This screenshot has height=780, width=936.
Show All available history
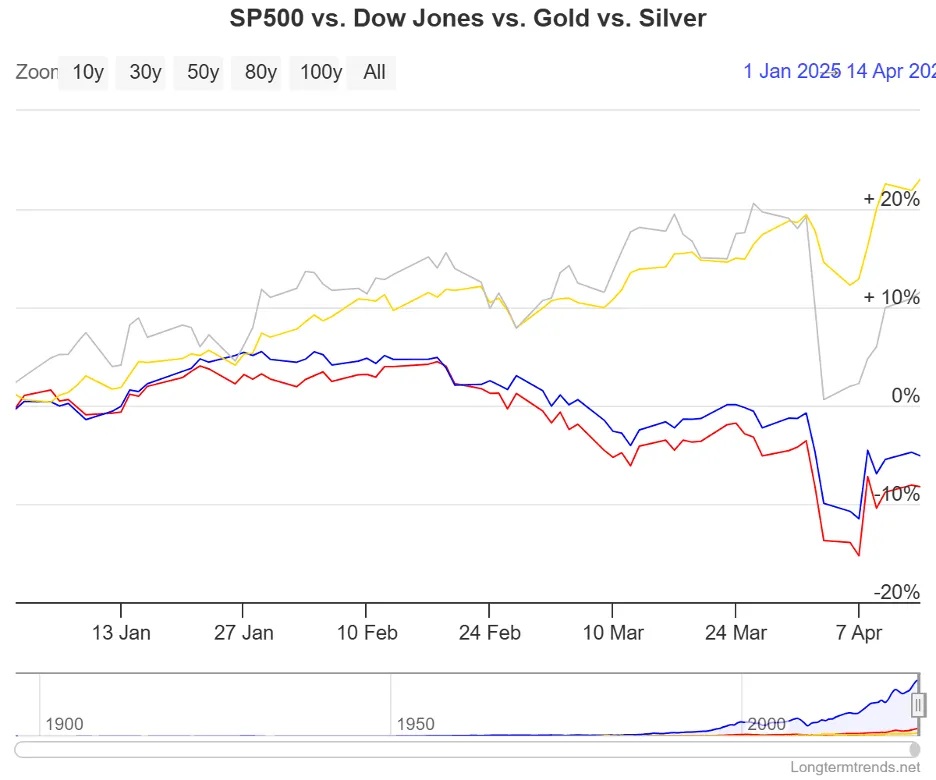point(374,73)
